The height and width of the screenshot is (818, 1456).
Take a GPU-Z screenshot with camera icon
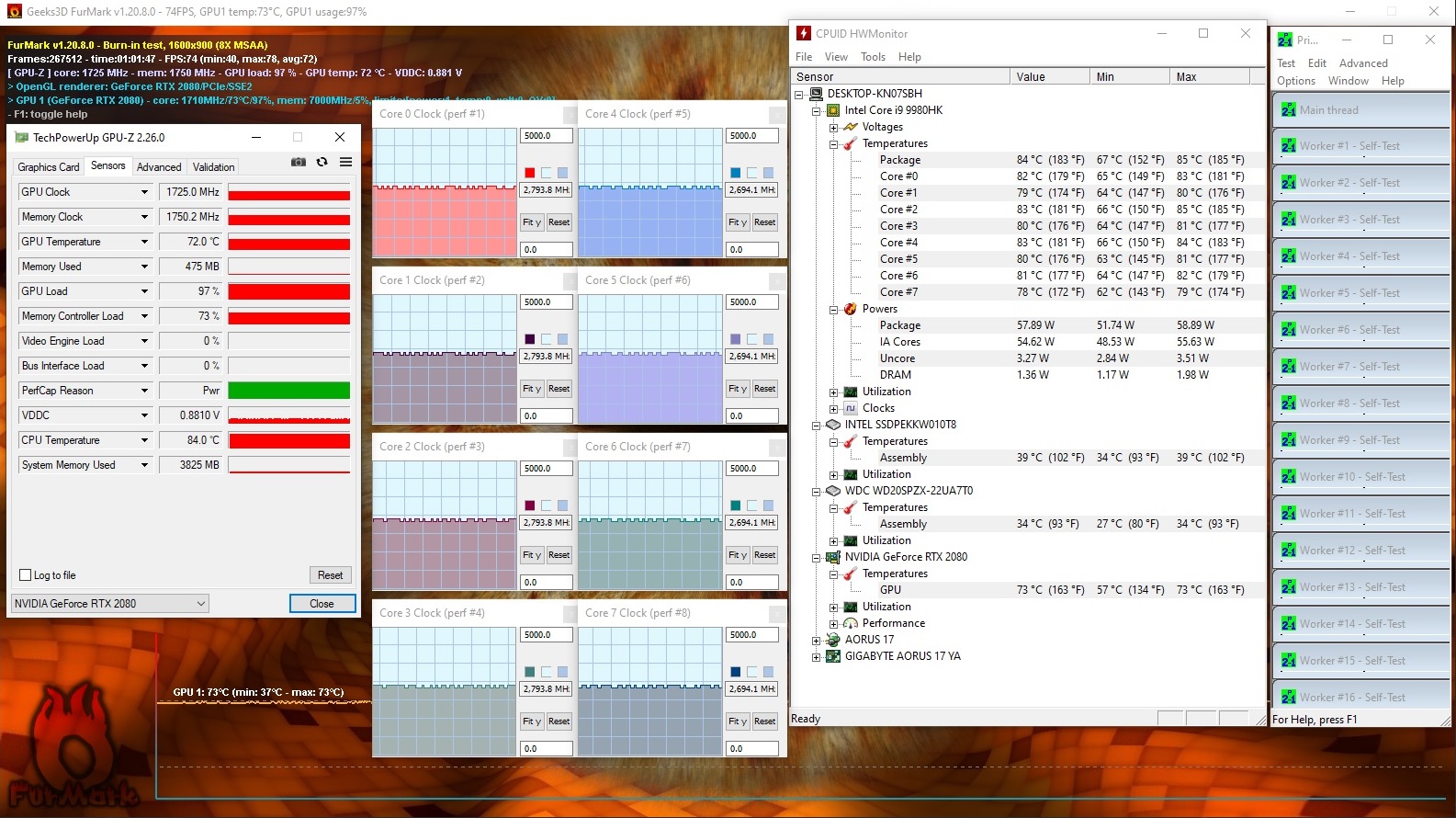coord(299,162)
